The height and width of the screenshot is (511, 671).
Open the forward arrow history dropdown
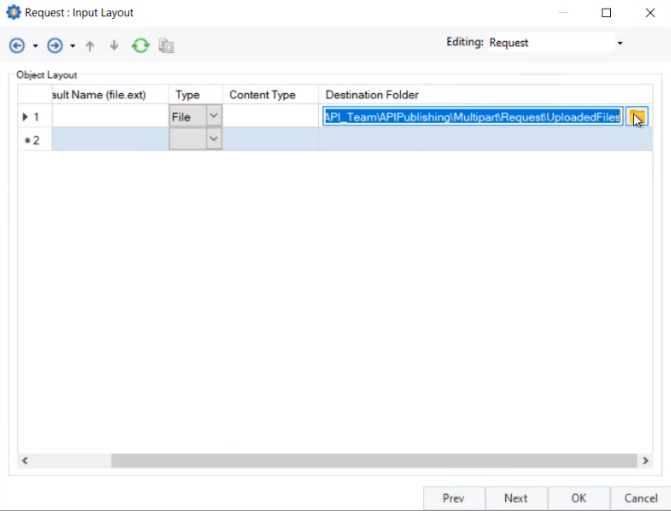pyautogui.click(x=73, y=46)
